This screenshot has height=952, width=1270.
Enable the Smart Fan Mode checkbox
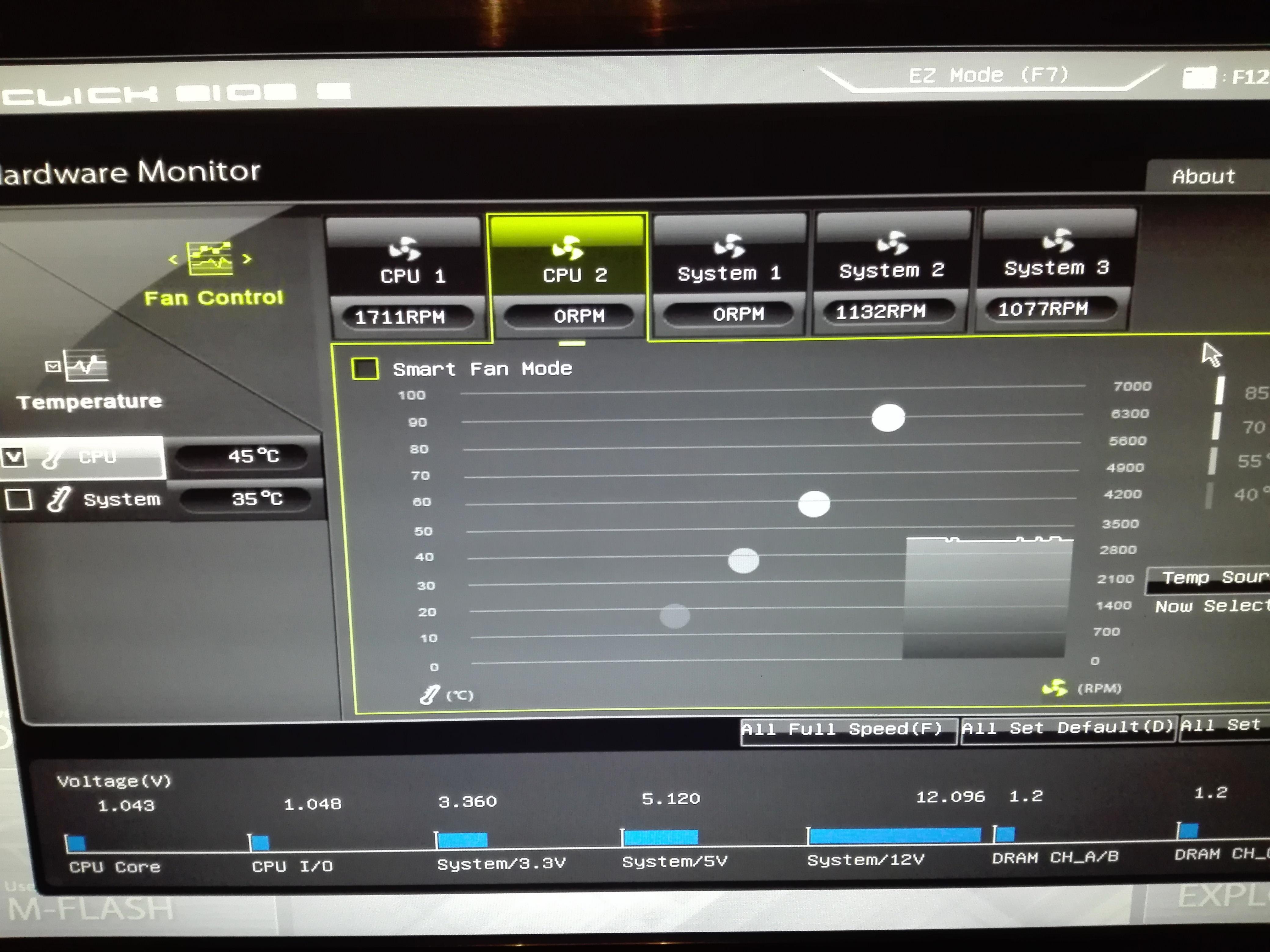365,369
